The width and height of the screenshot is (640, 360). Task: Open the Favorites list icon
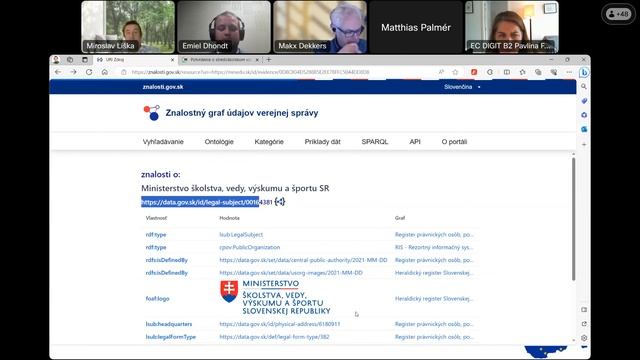click(522, 72)
